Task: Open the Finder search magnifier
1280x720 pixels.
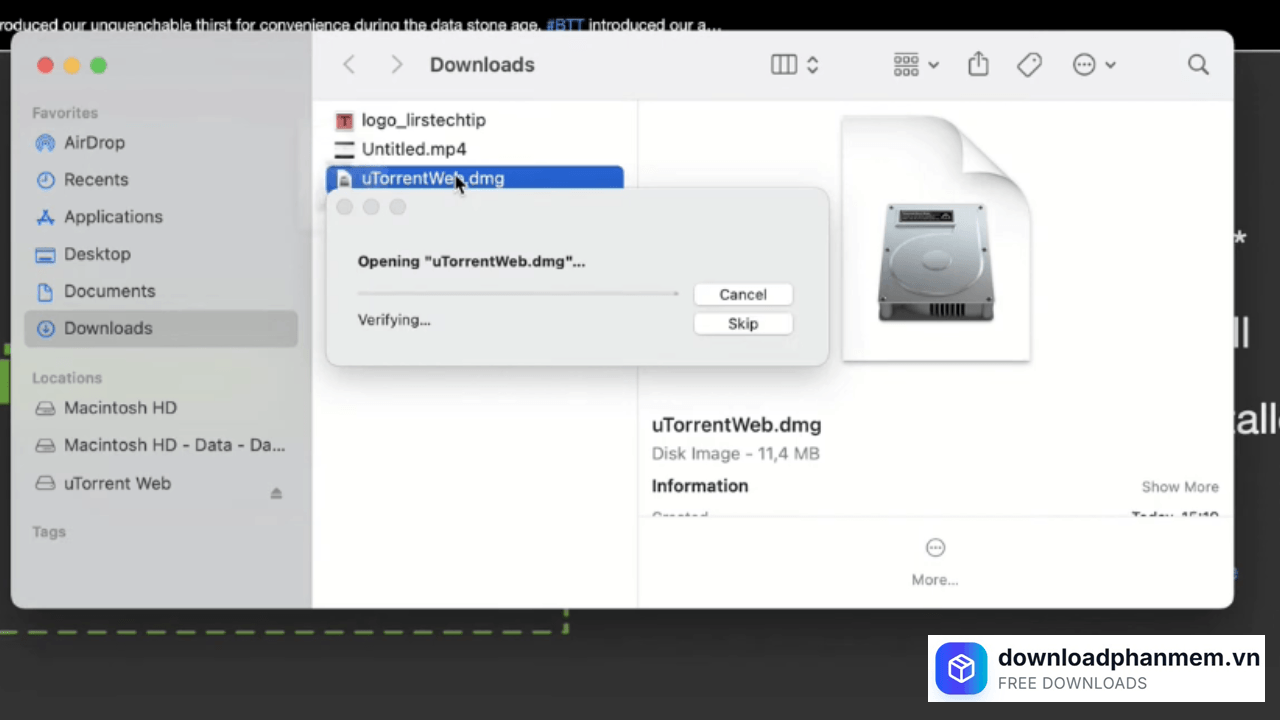Action: click(x=1198, y=65)
